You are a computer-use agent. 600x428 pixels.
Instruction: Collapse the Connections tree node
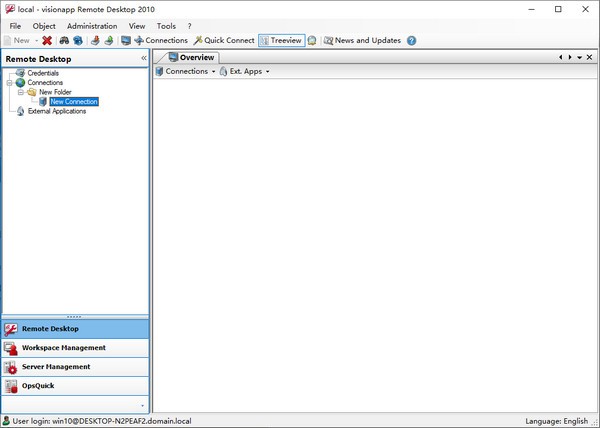[9, 83]
